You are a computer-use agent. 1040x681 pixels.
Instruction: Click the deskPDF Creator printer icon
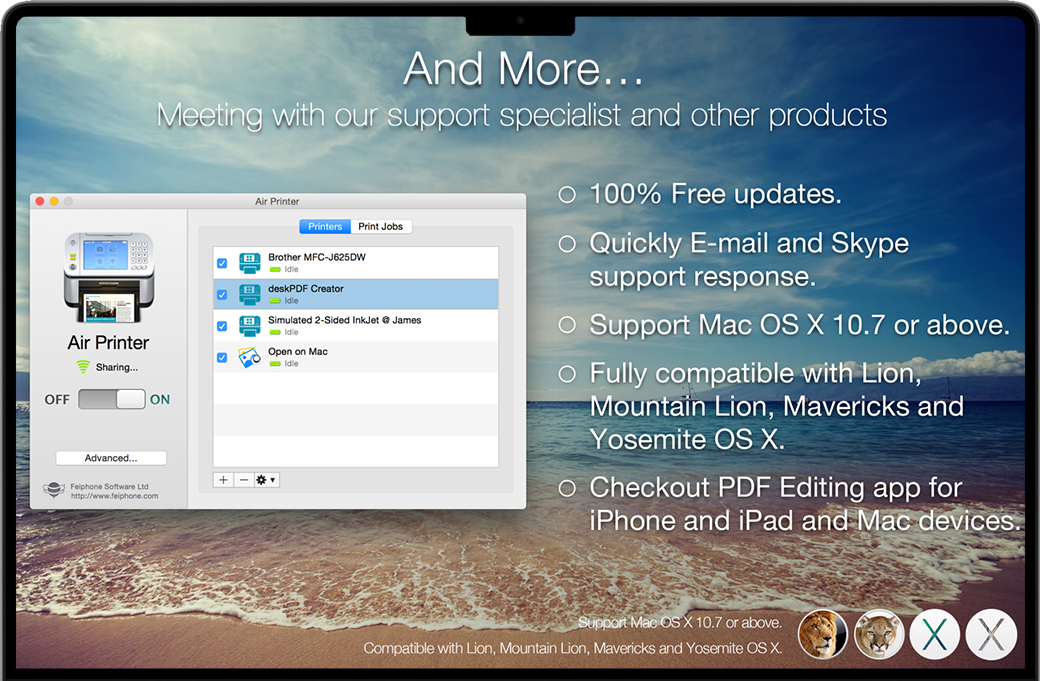249,294
